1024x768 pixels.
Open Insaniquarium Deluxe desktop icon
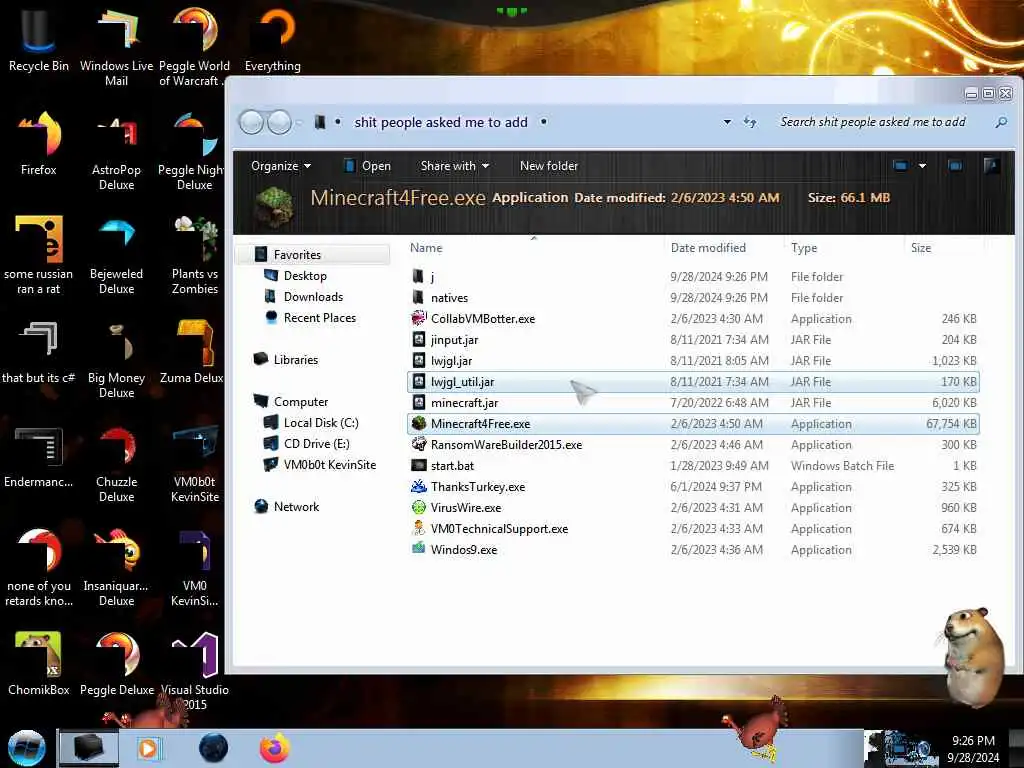tap(116, 566)
